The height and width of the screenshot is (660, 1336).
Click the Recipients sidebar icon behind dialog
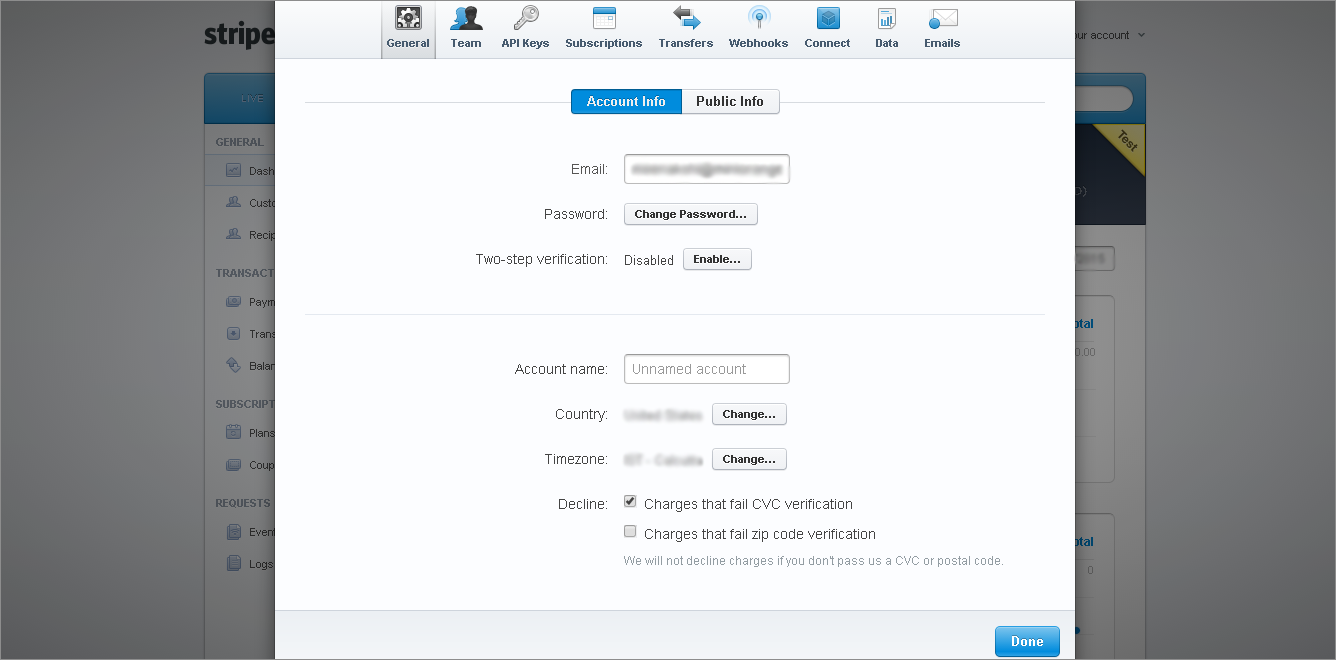[x=233, y=235]
